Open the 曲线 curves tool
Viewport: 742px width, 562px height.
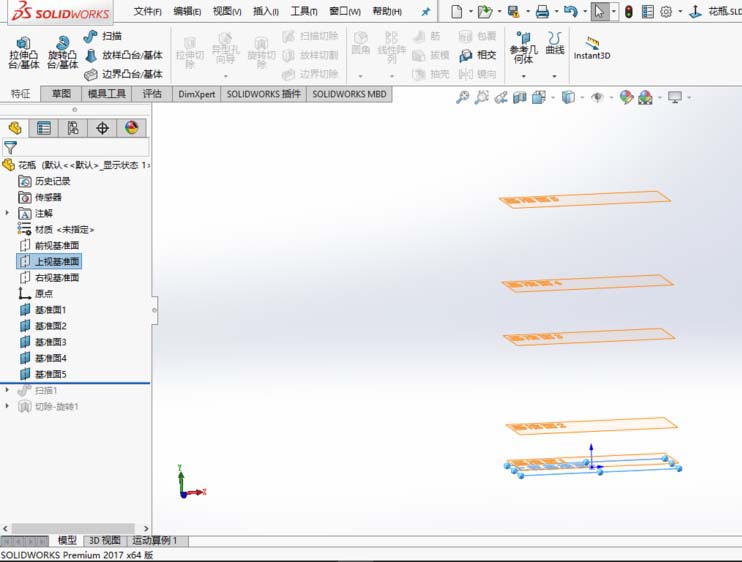coord(555,43)
